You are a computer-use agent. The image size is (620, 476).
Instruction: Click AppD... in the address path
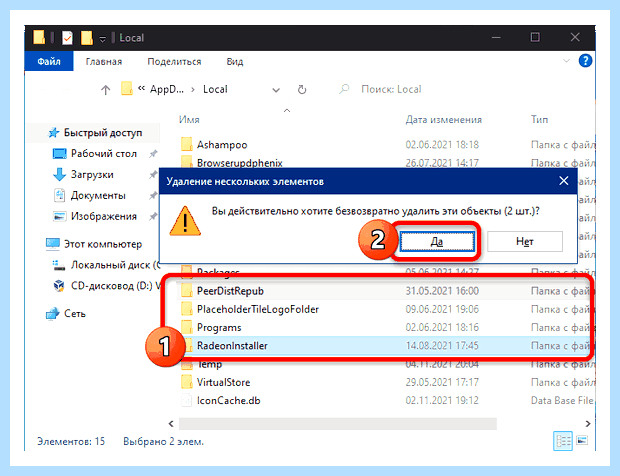pyautogui.click(x=167, y=89)
